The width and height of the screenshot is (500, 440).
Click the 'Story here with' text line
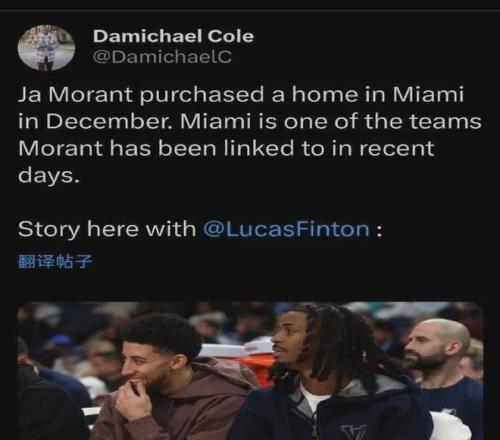[x=107, y=229]
